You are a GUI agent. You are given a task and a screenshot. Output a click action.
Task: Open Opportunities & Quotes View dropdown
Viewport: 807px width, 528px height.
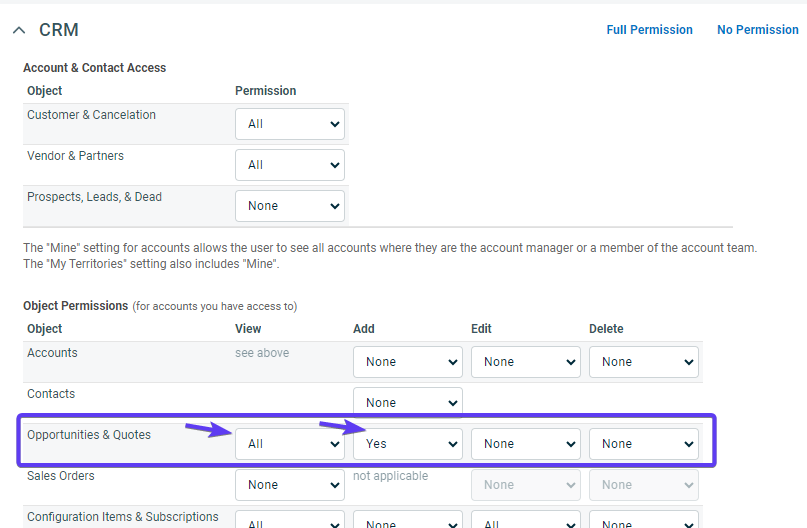tap(290, 444)
